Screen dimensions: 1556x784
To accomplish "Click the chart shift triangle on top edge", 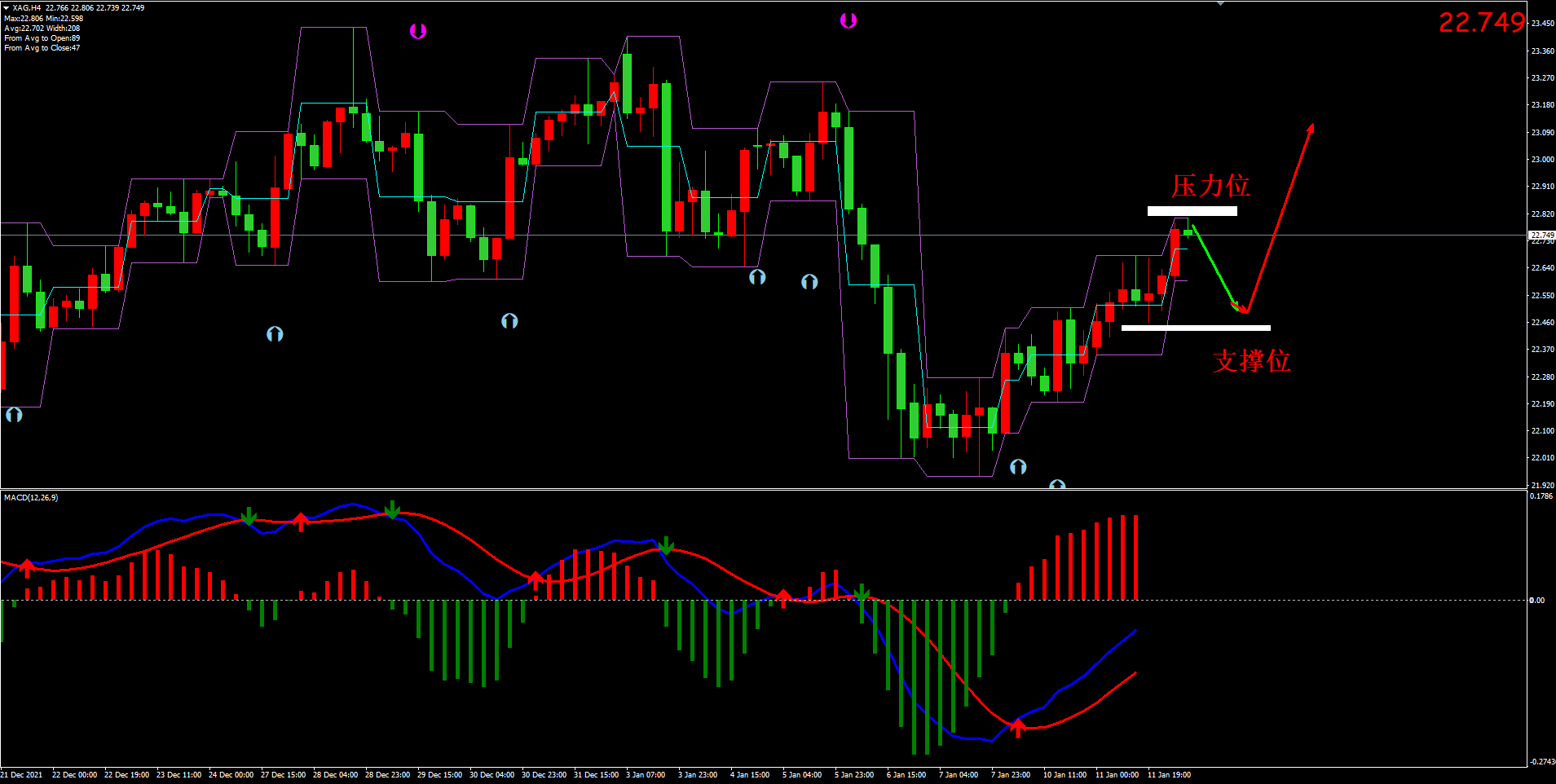I will tap(1220, 3).
